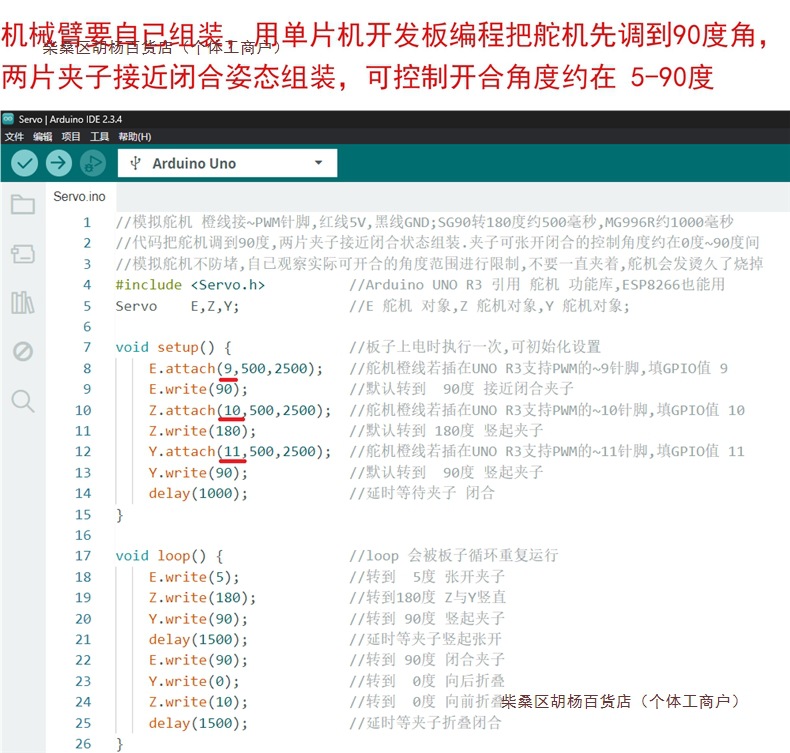Open the 文件 menu

[14, 136]
